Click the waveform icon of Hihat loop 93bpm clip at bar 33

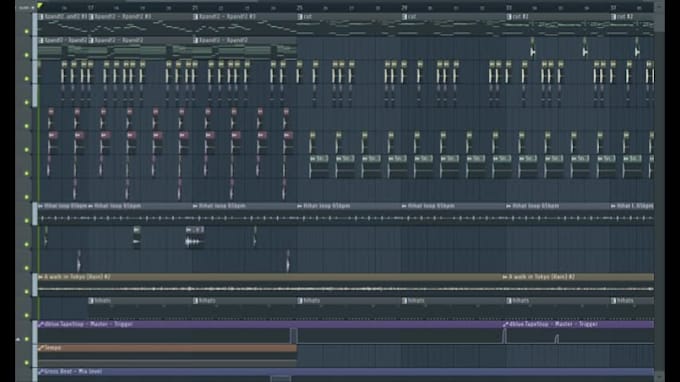(509, 206)
